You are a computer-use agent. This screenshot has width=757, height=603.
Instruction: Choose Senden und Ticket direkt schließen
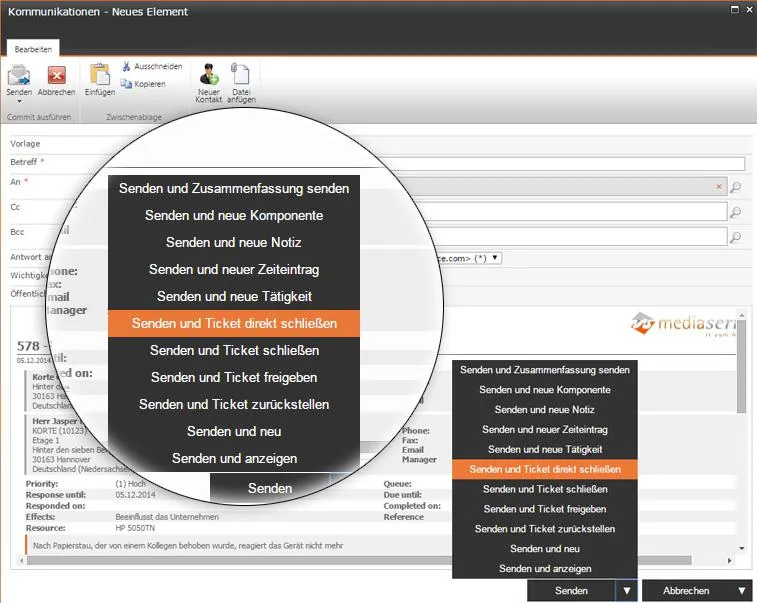point(545,469)
